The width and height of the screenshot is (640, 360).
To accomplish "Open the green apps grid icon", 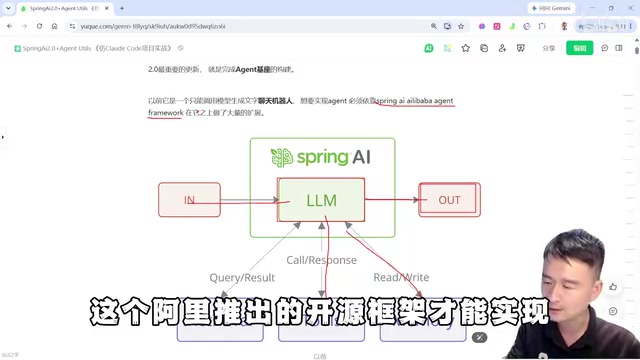I will pos(447,48).
